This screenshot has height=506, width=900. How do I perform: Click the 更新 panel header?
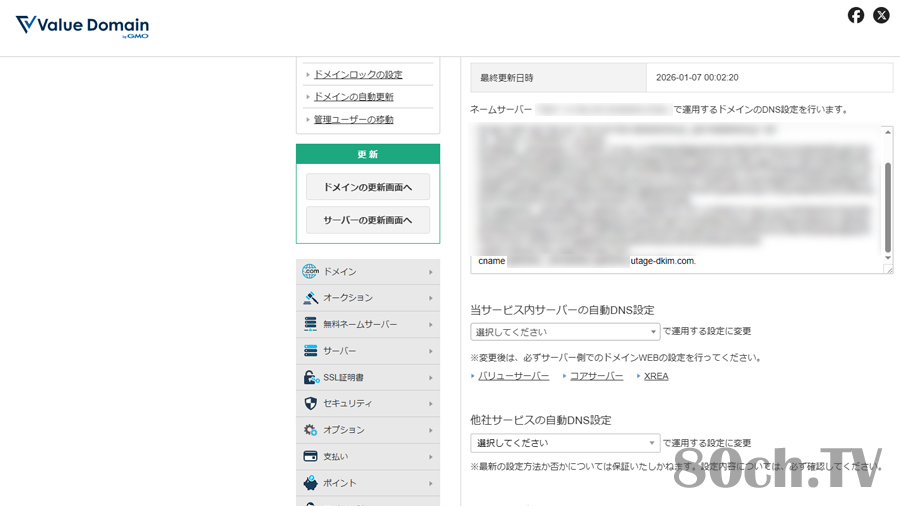point(368,154)
